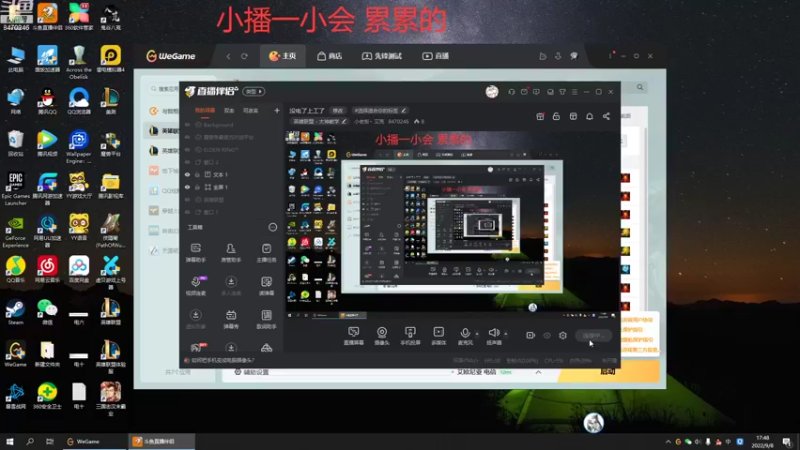This screenshot has height=450, width=800.
Task: Add a new scene with plus icon
Action: tap(277, 110)
